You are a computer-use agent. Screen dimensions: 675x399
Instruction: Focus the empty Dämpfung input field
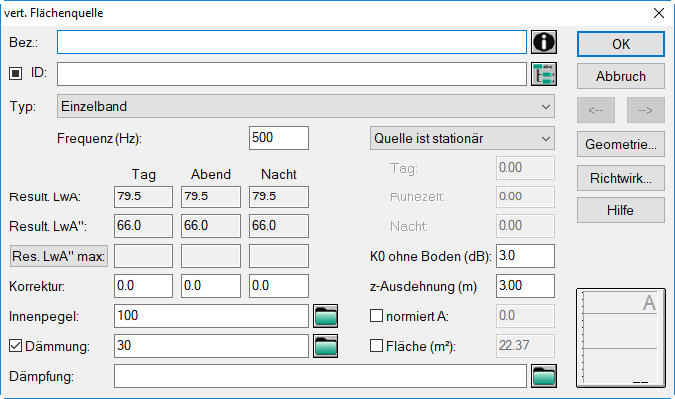[x=320, y=376]
